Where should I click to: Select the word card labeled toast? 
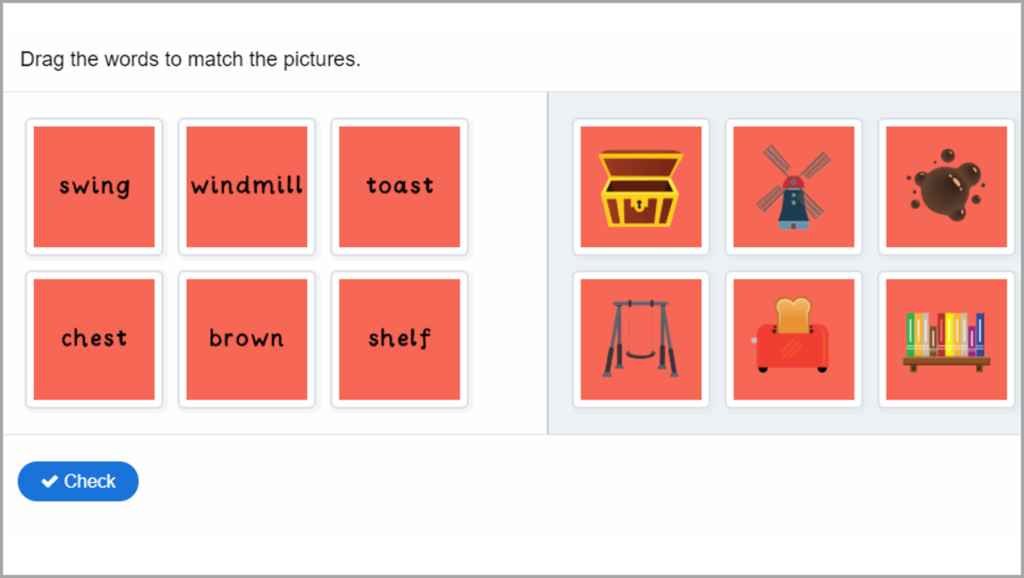click(399, 186)
